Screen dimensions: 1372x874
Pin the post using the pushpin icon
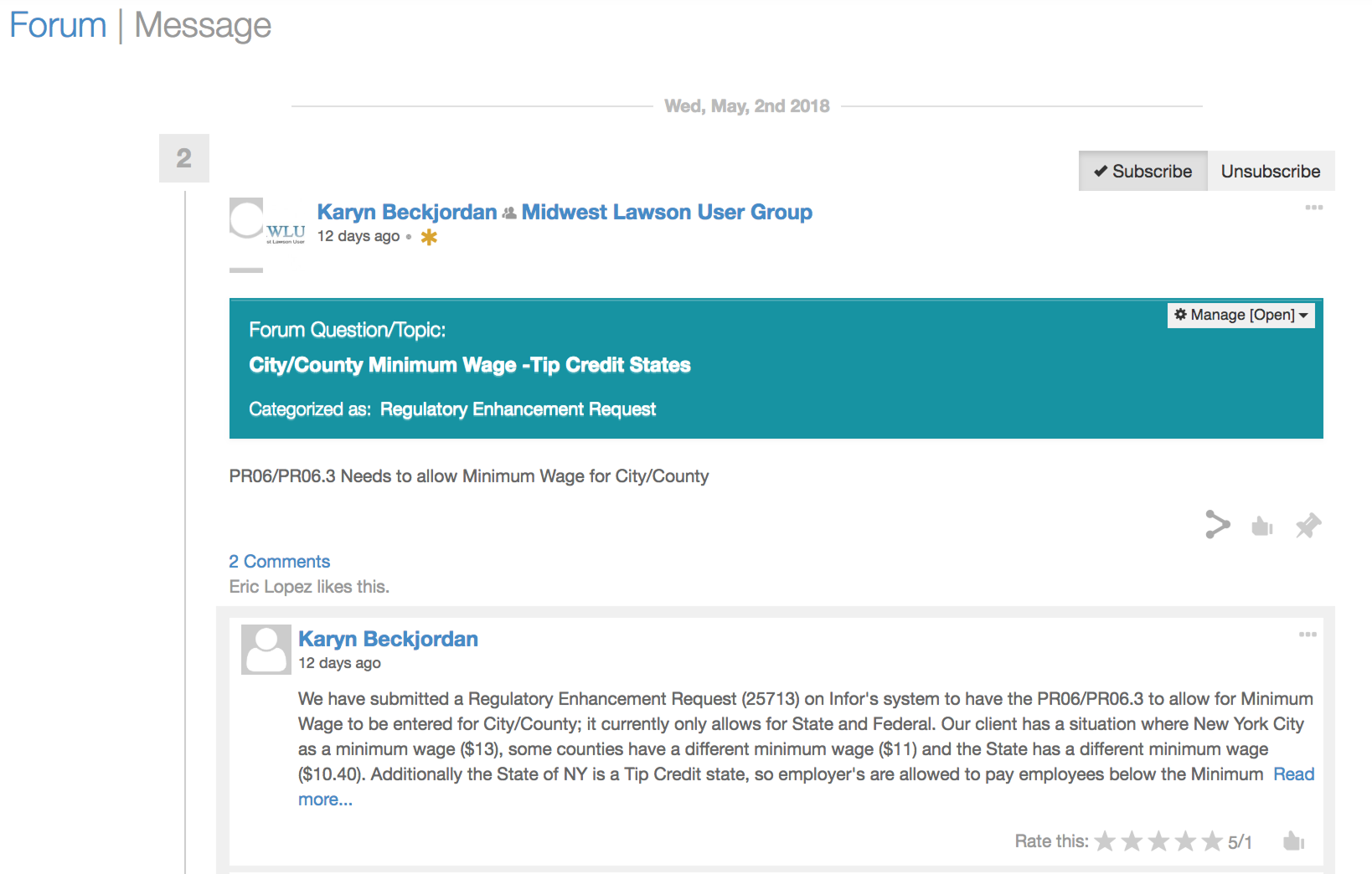(1308, 526)
